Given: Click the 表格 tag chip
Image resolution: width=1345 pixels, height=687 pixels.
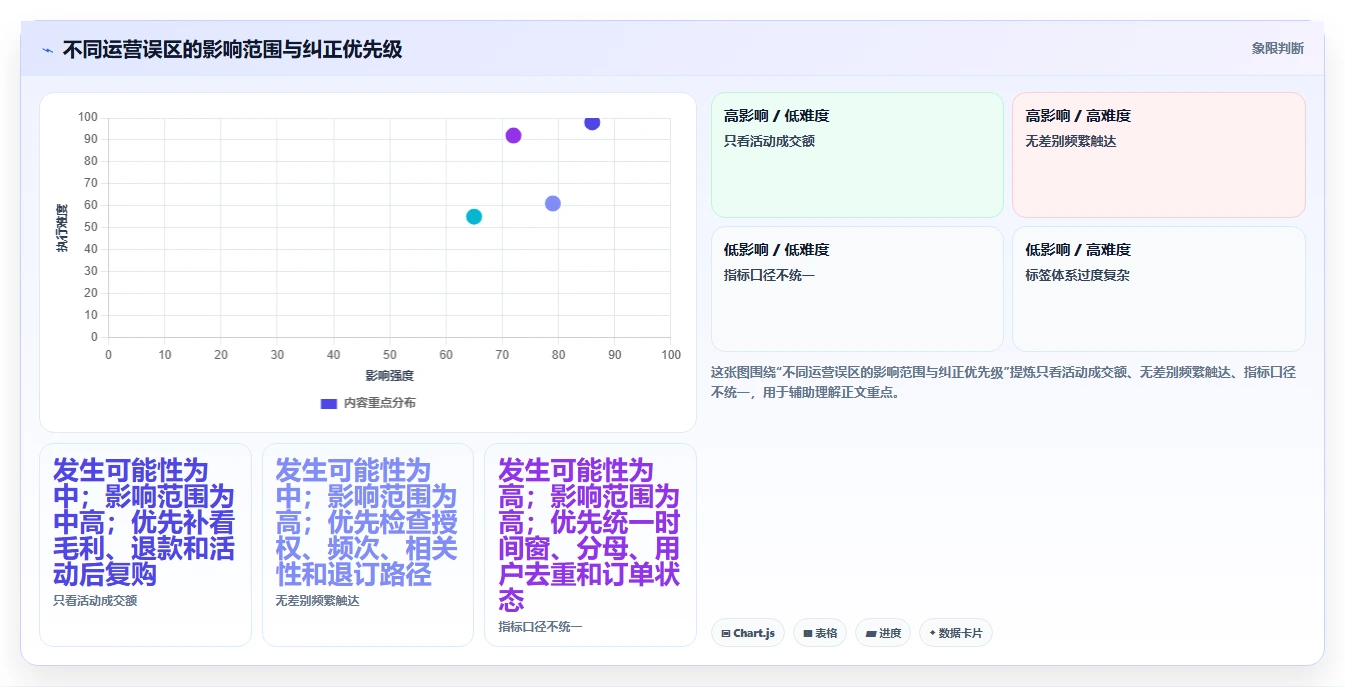Looking at the screenshot, I should click(820, 633).
